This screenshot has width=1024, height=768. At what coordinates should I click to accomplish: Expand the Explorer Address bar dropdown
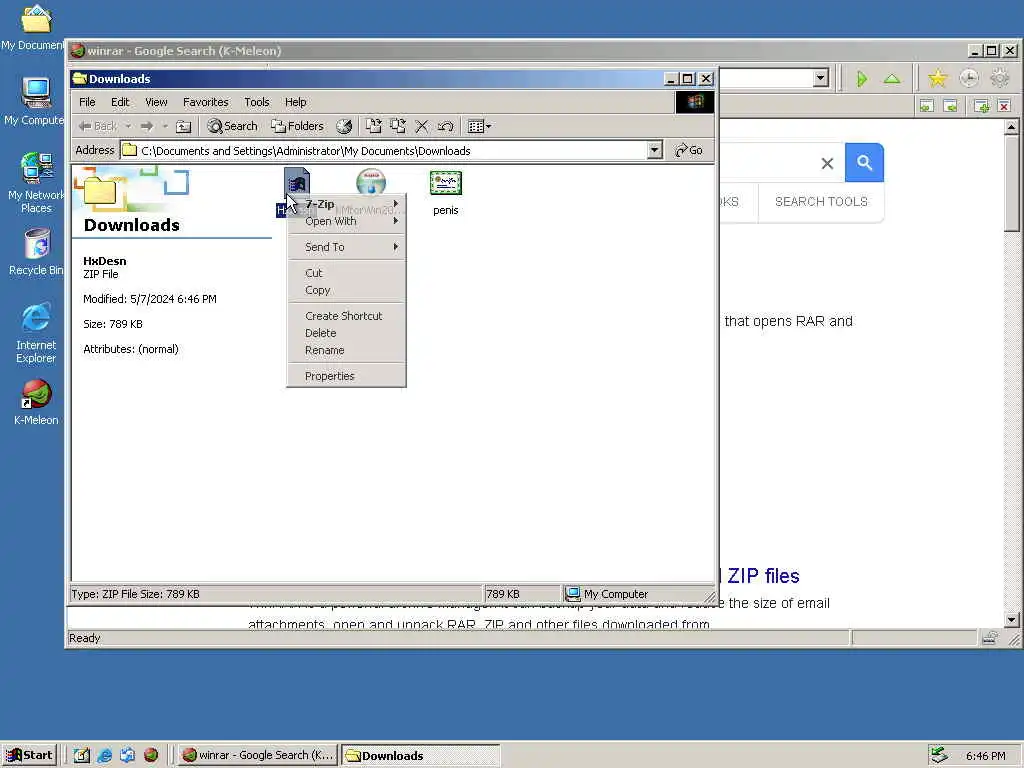[x=654, y=150]
